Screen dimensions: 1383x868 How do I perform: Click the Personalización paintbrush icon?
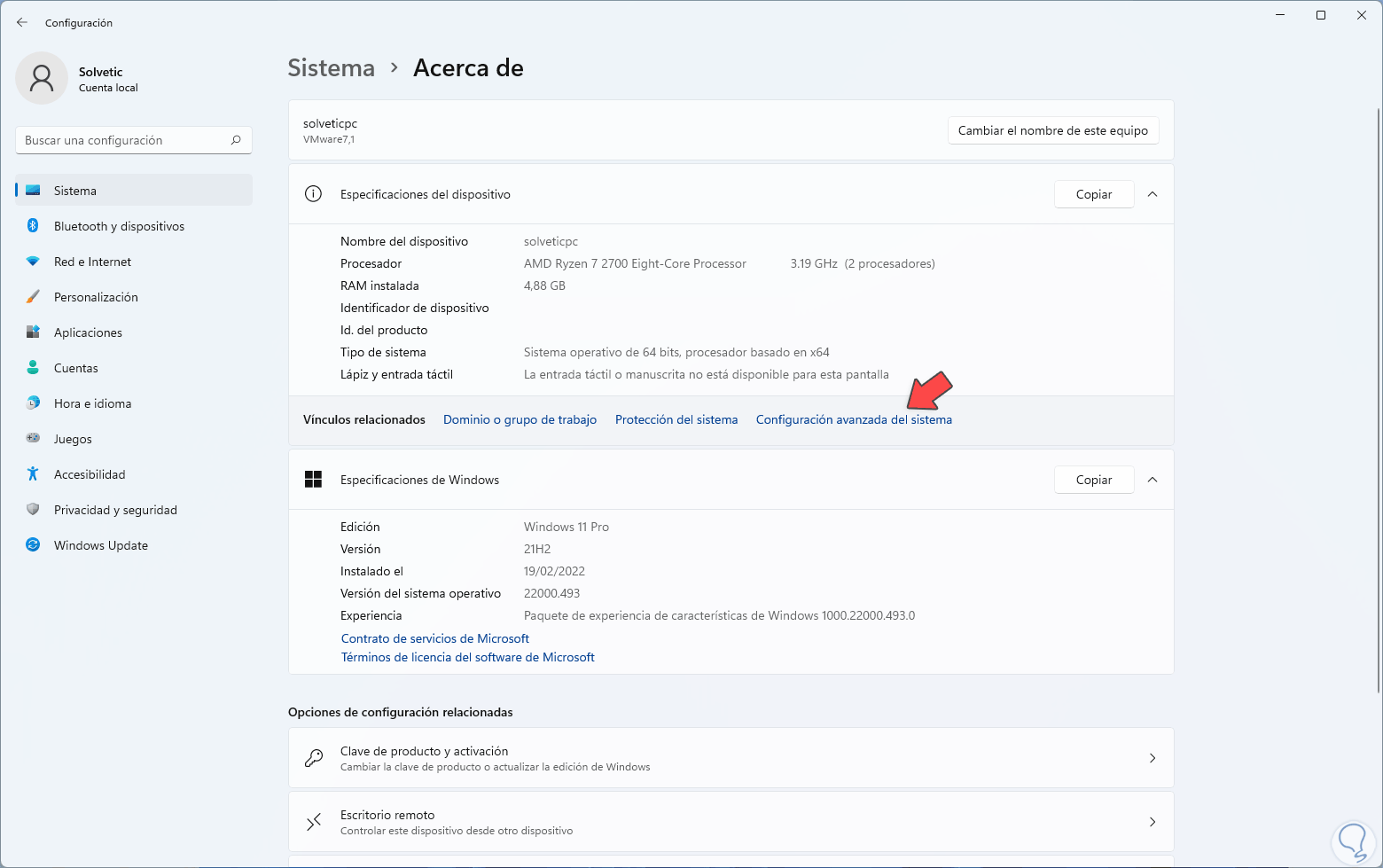click(x=33, y=297)
